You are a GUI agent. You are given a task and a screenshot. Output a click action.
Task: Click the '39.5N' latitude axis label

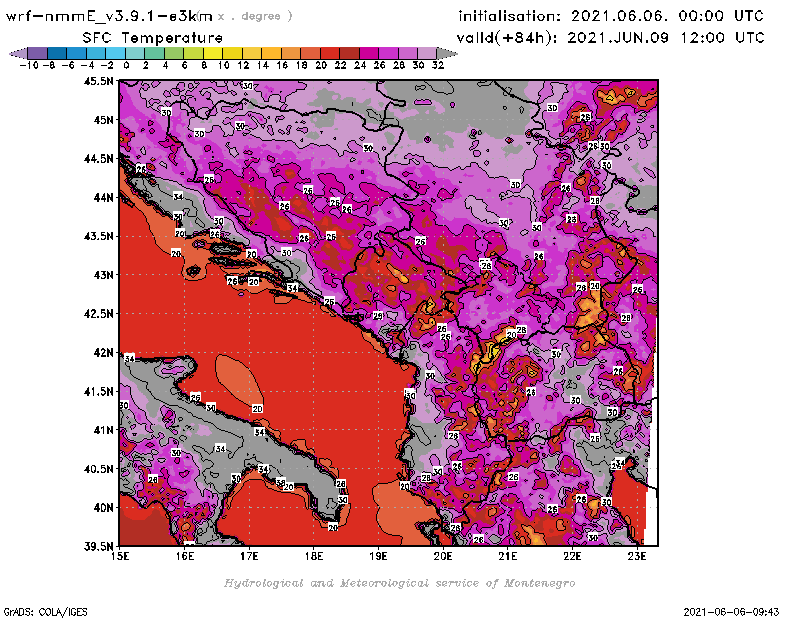[98, 547]
